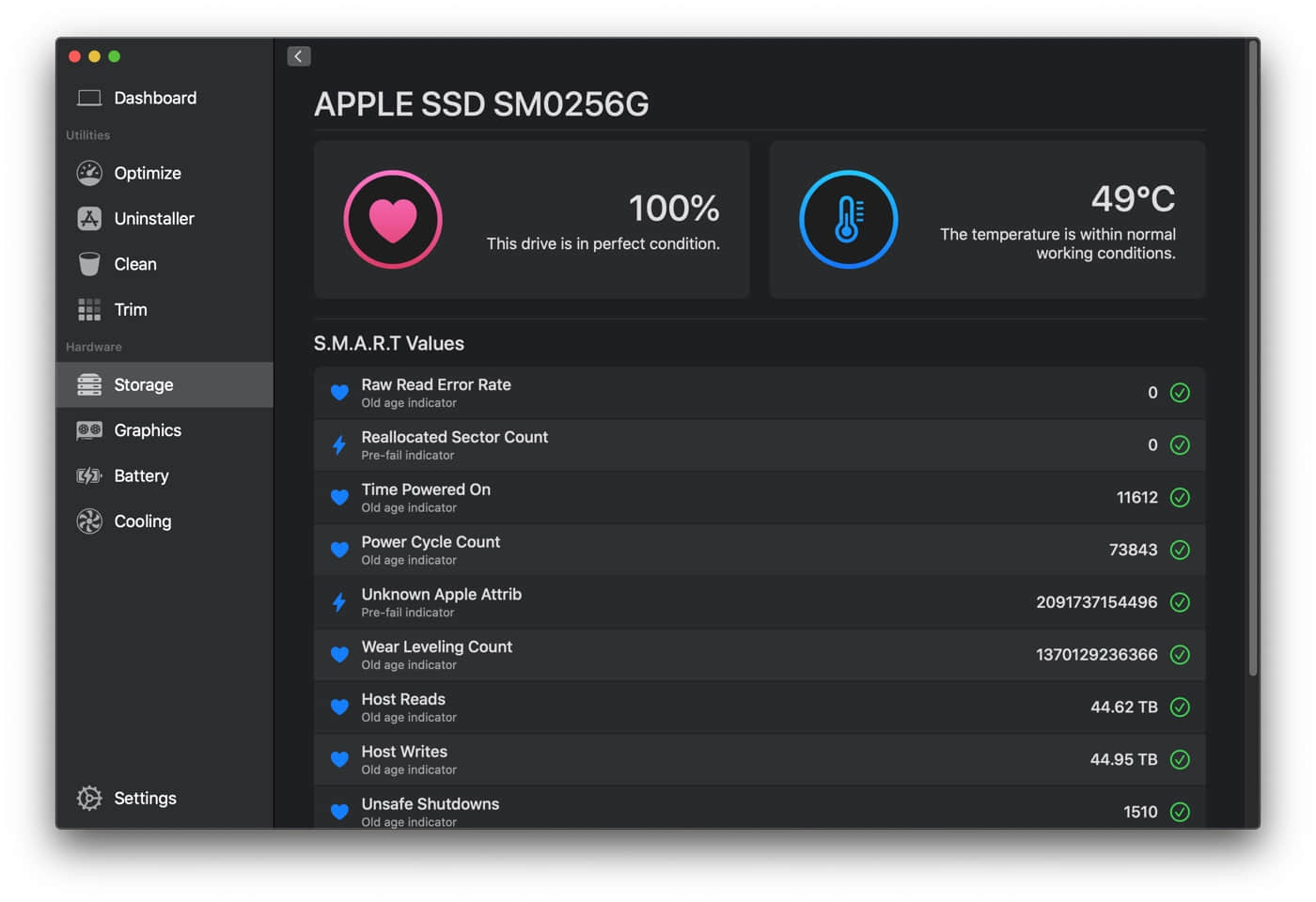Click the green checkmark for Power Cycle Count
This screenshot has height=902, width=1316.
point(1180,551)
